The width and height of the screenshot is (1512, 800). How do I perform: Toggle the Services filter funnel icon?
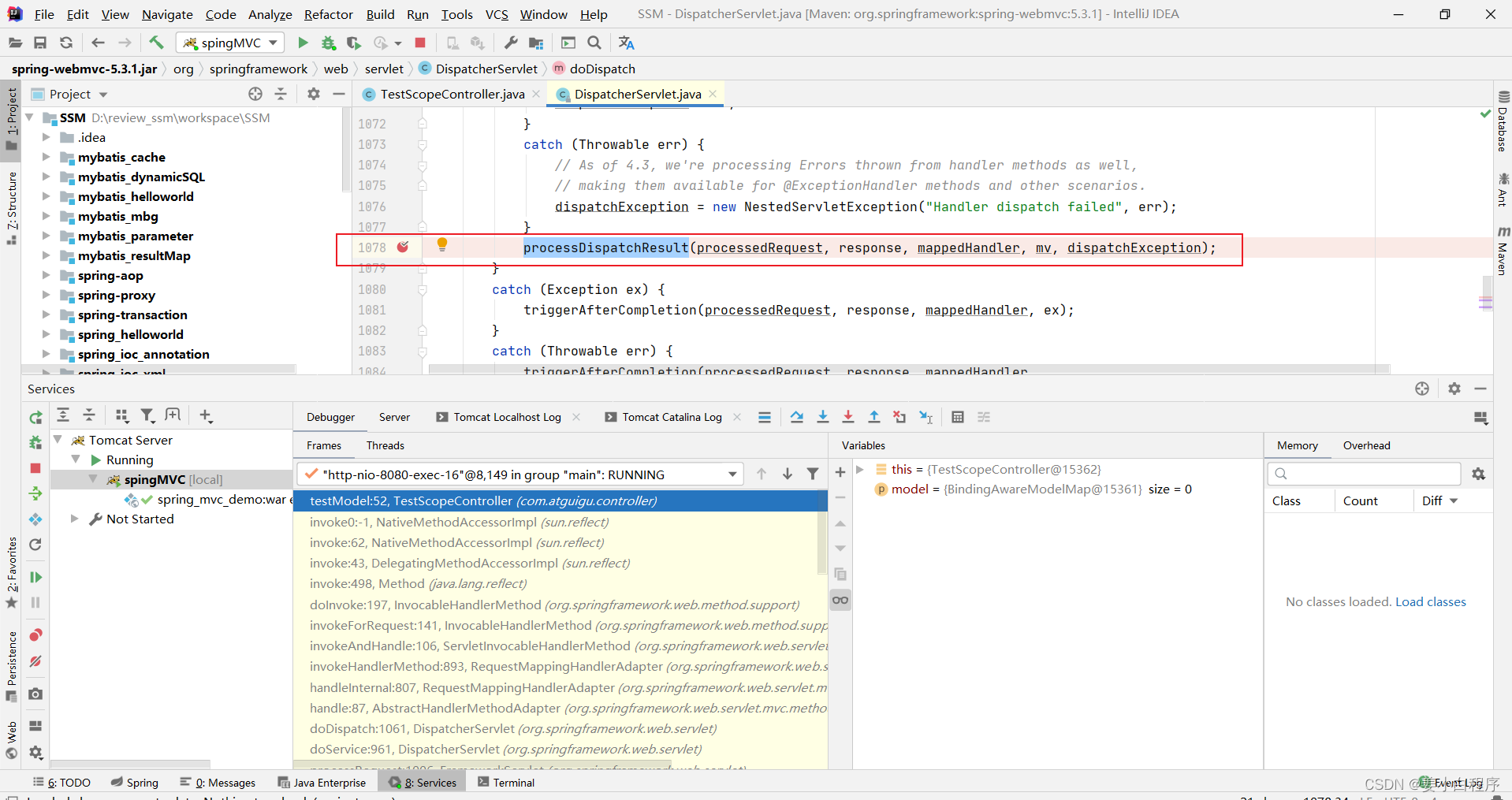pos(147,415)
